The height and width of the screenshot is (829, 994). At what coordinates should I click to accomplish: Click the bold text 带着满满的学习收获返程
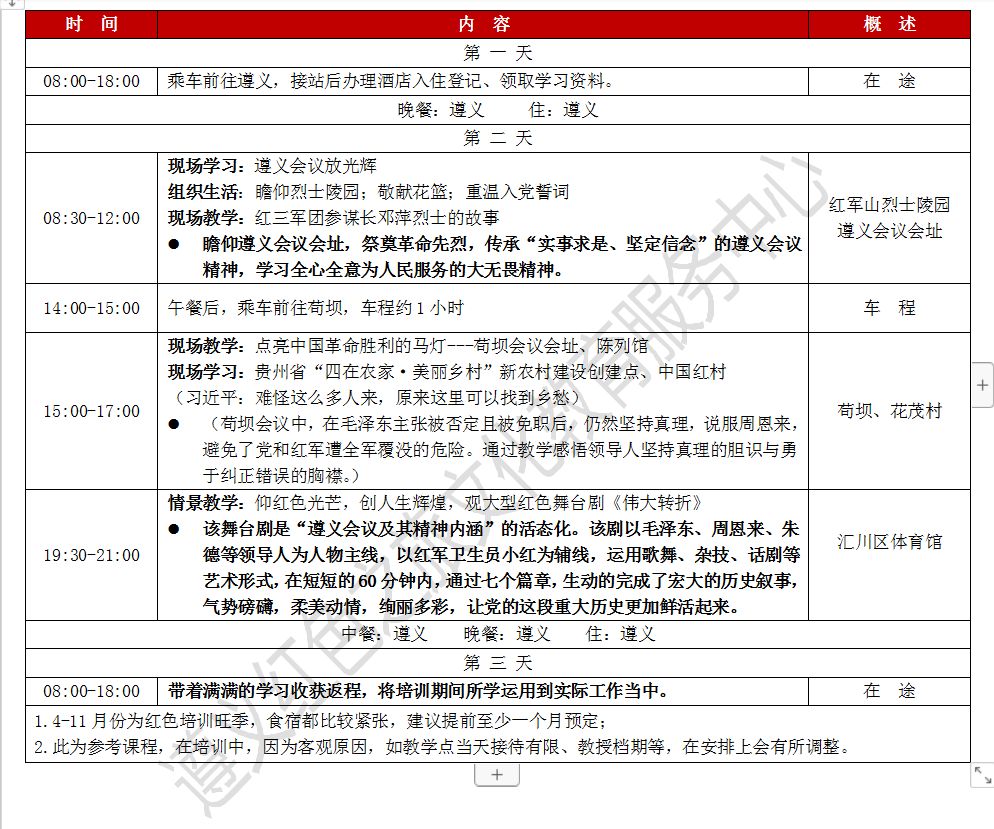pos(418,691)
